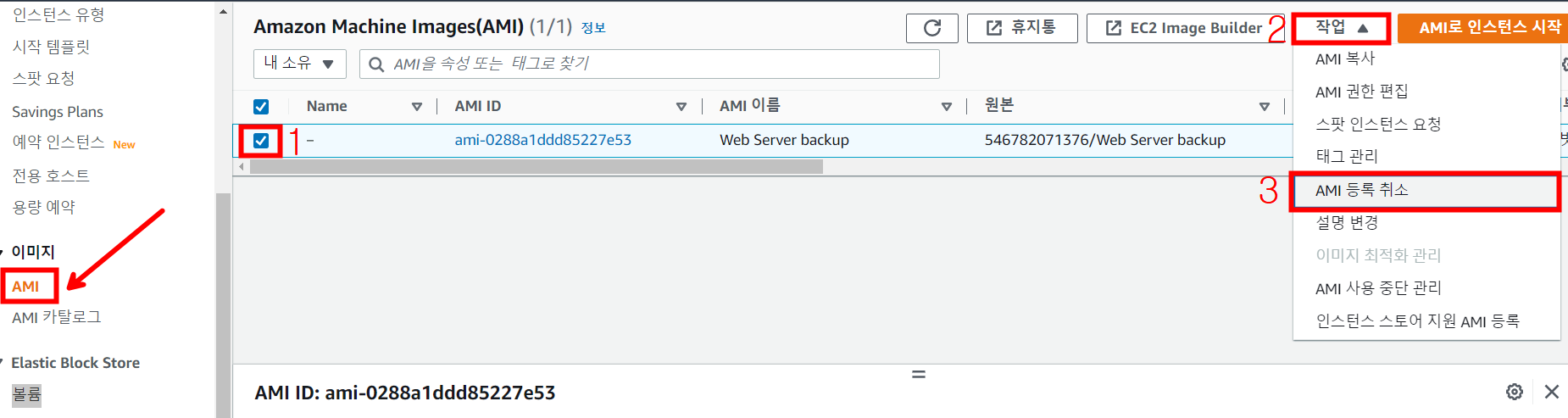The image size is (1568, 418).
Task: Open Savings Plans in the sidebar
Action: (x=58, y=112)
